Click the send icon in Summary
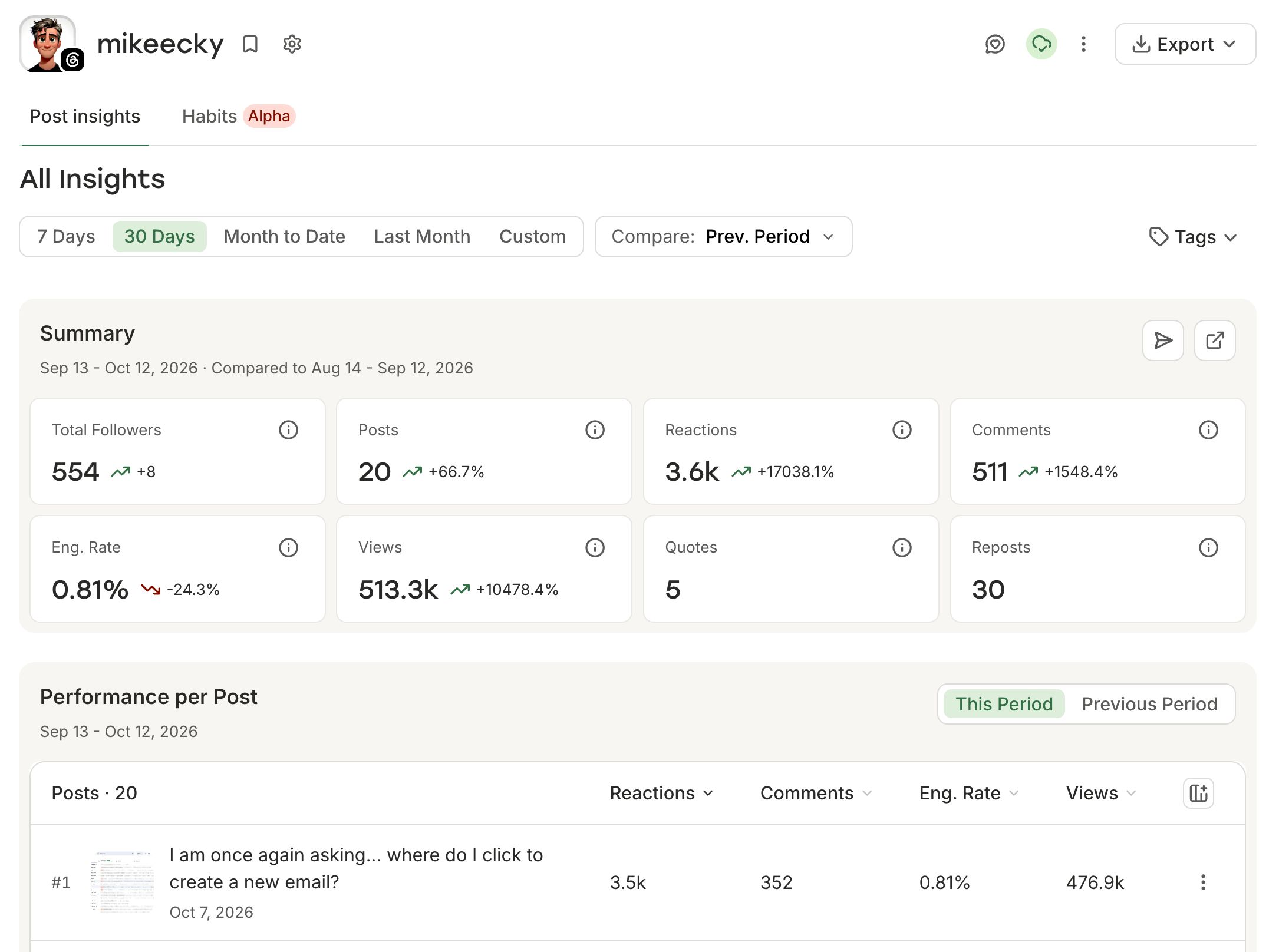The height and width of the screenshot is (952, 1279). pos(1163,341)
